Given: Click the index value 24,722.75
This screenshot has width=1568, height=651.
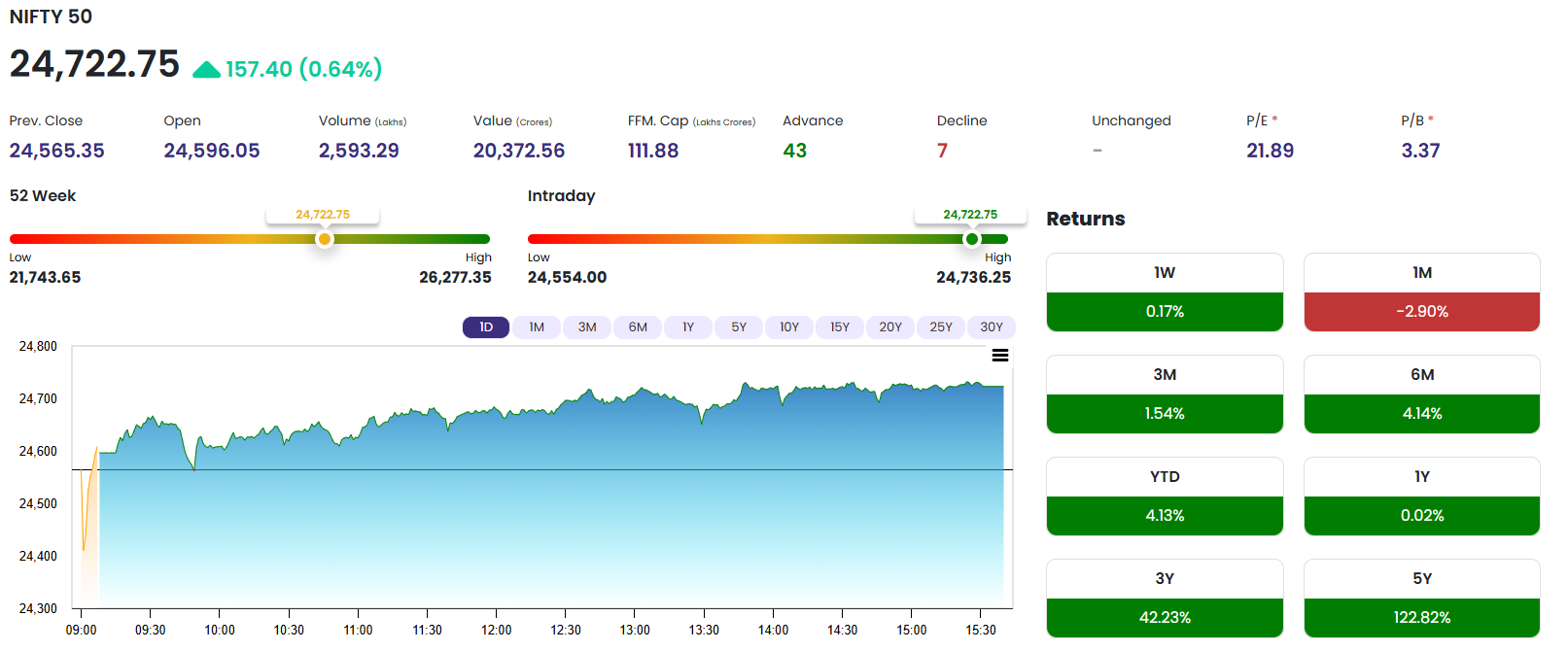Looking at the screenshot, I should pos(94,64).
